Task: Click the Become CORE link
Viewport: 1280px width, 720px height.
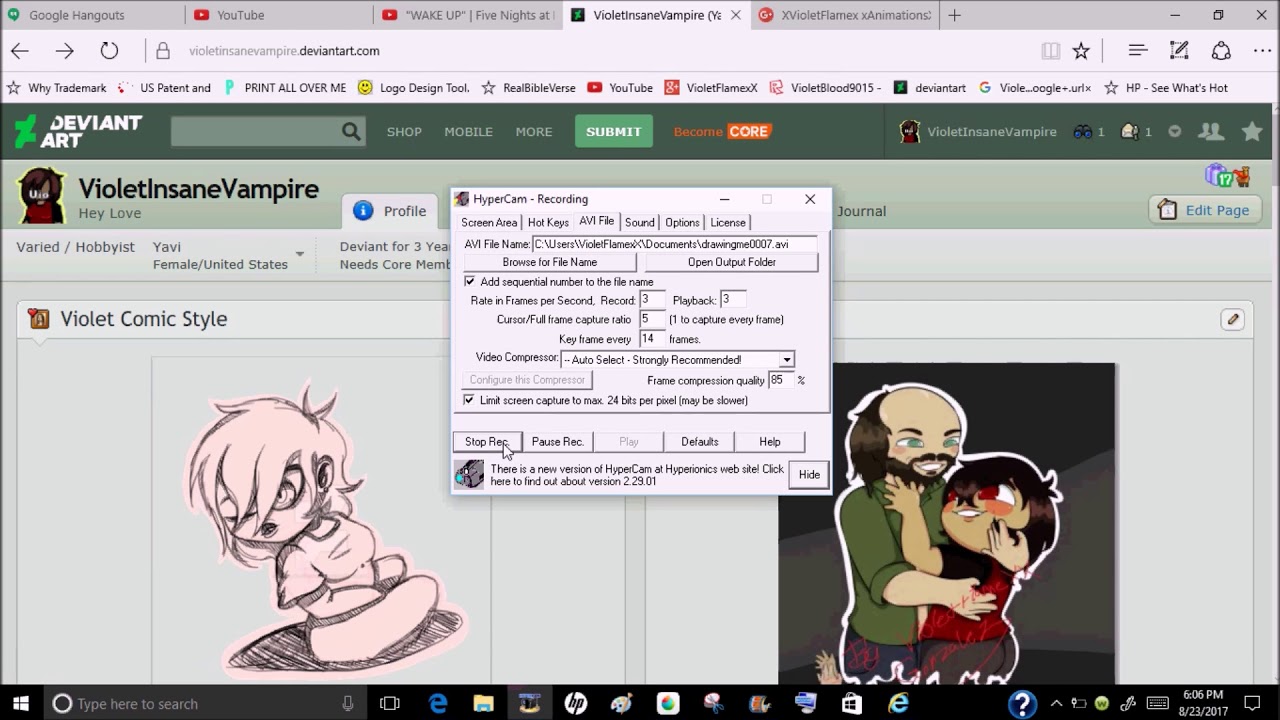Action: click(722, 131)
